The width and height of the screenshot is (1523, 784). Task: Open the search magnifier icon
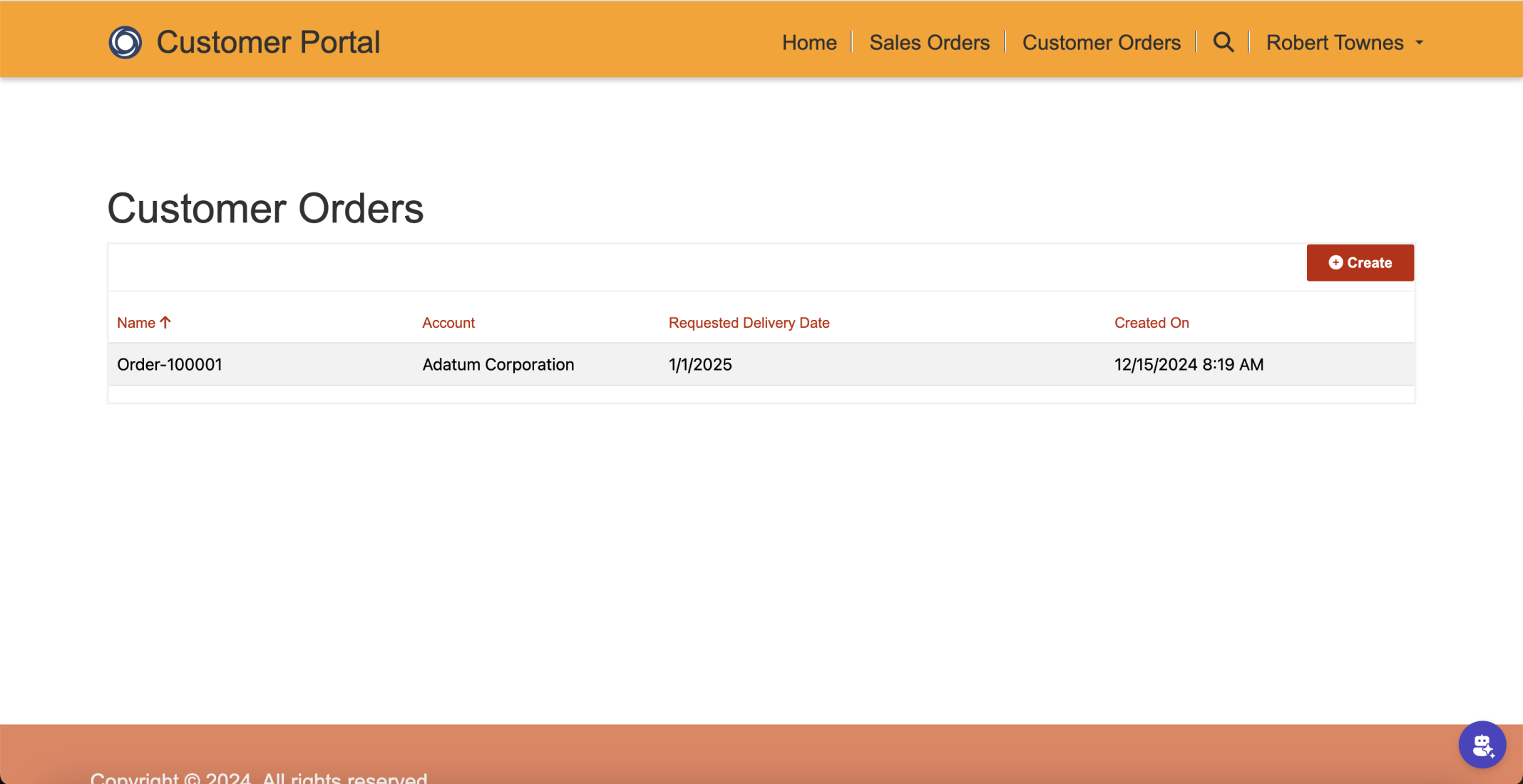(x=1223, y=42)
